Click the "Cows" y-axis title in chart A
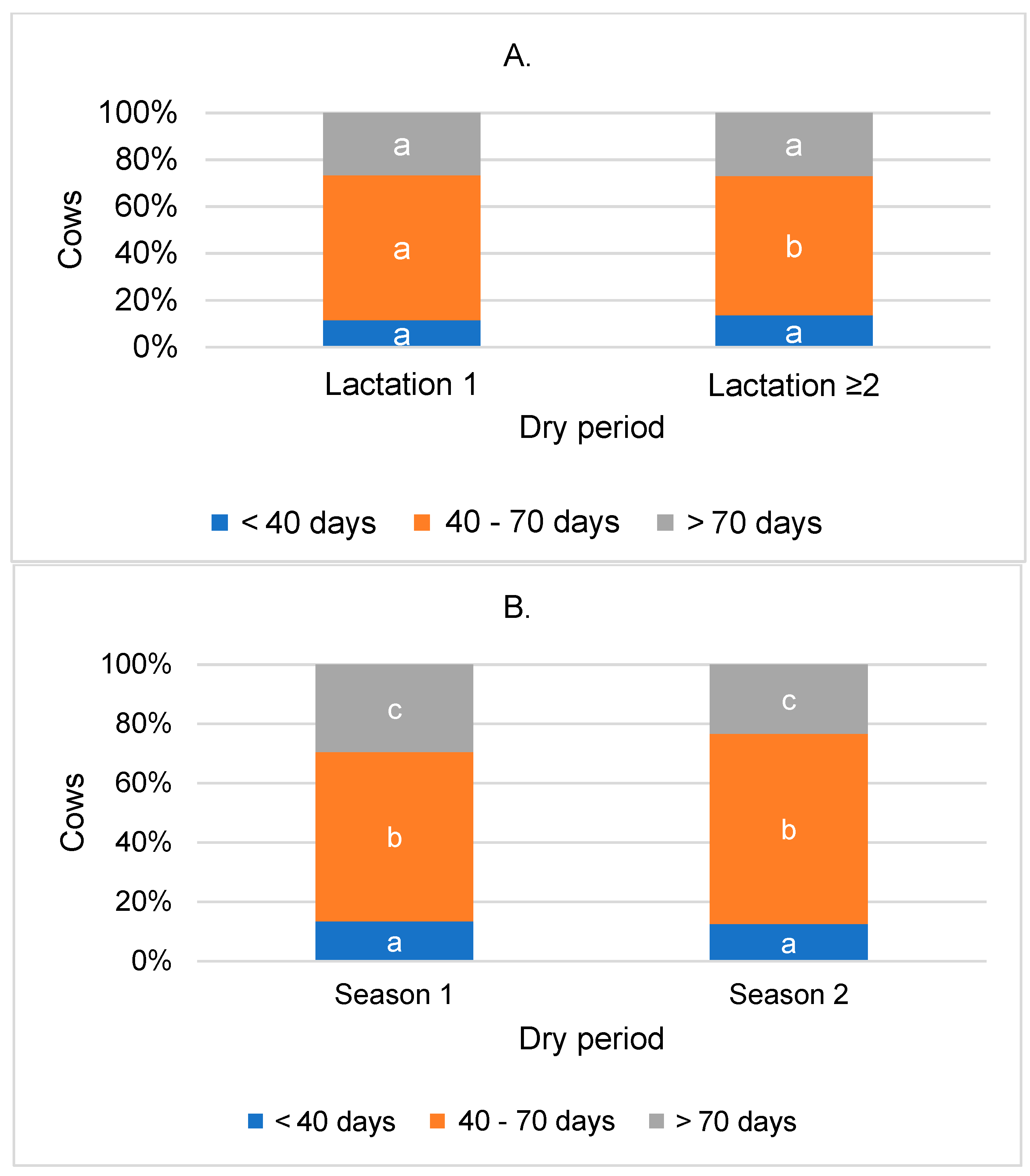The image size is (1030, 1176). click(70, 229)
